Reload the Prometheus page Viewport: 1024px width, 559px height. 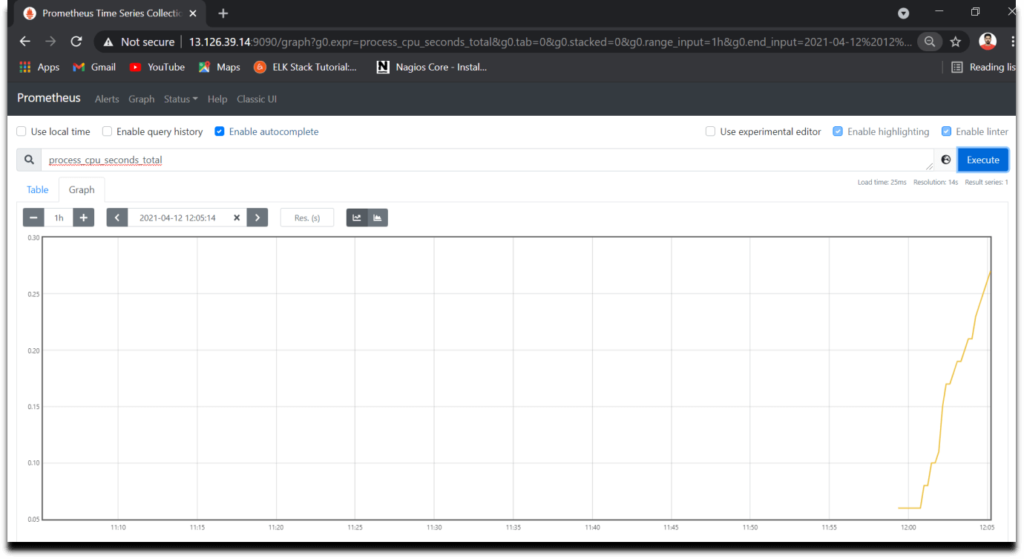click(x=76, y=42)
